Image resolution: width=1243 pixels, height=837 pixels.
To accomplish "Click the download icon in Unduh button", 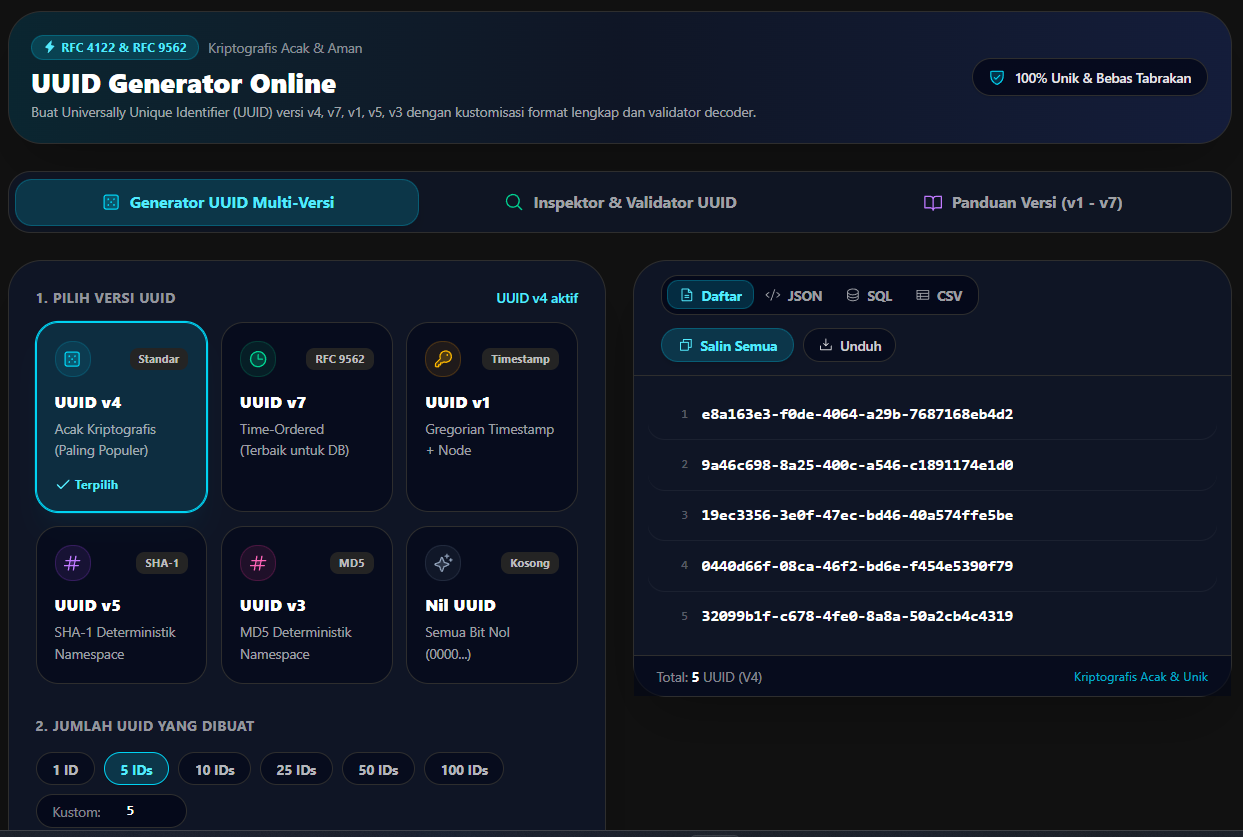I will tap(826, 345).
